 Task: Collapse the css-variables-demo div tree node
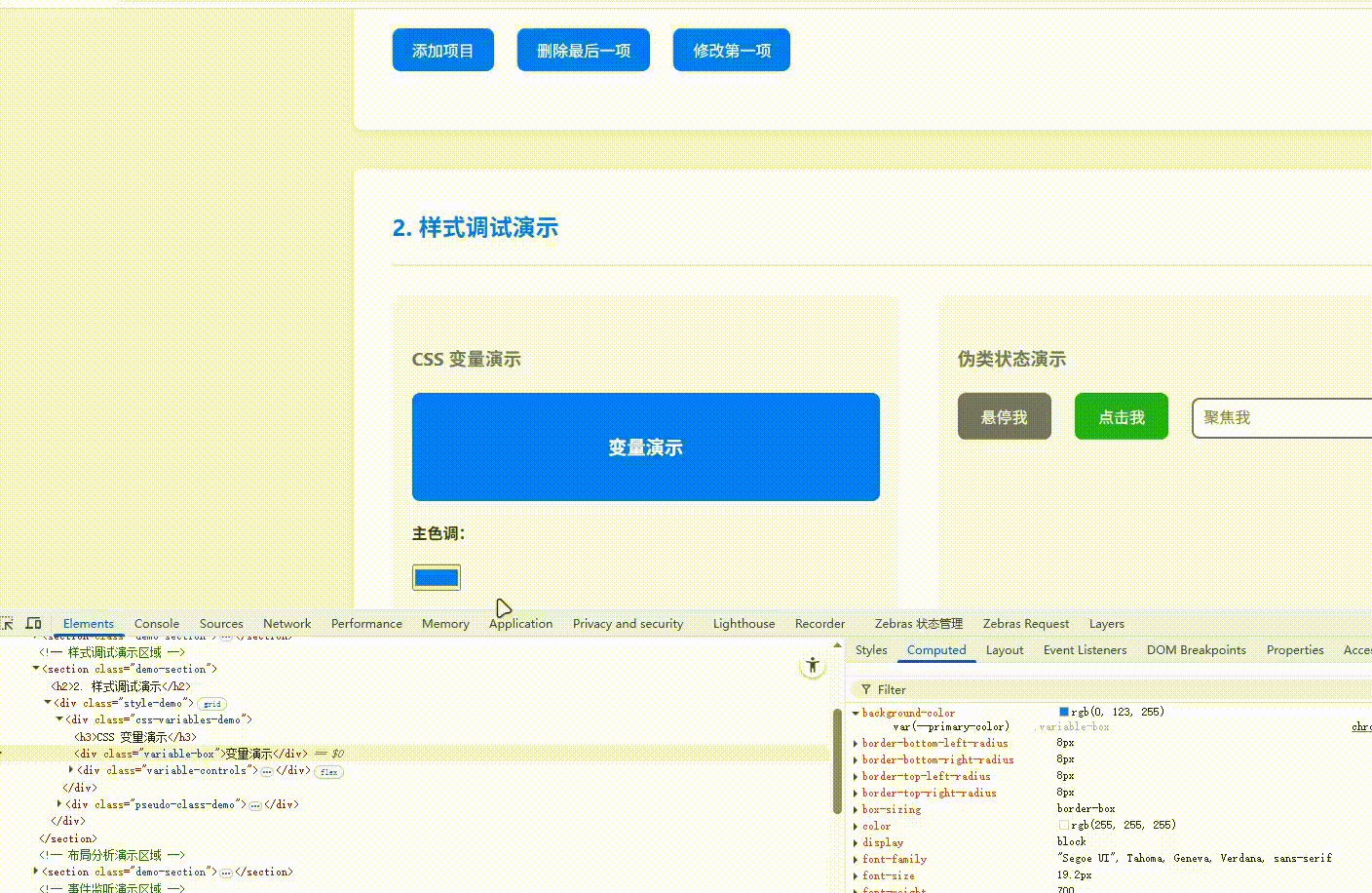point(60,719)
